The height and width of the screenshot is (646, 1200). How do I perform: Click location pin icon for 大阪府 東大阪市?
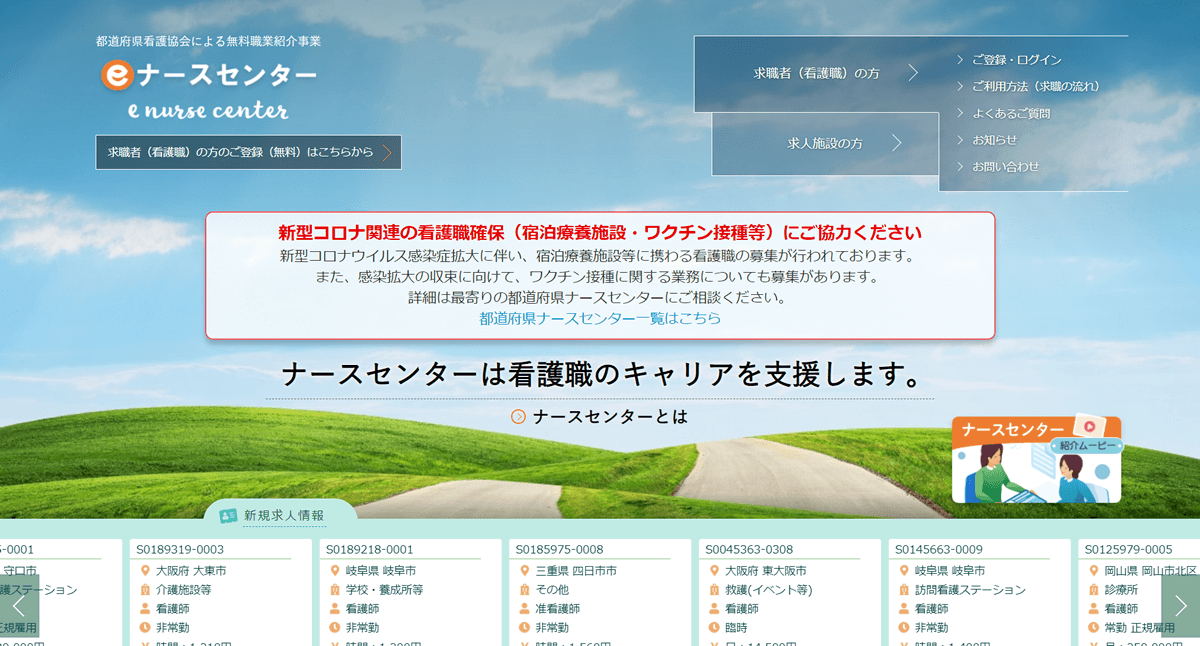coord(715,571)
